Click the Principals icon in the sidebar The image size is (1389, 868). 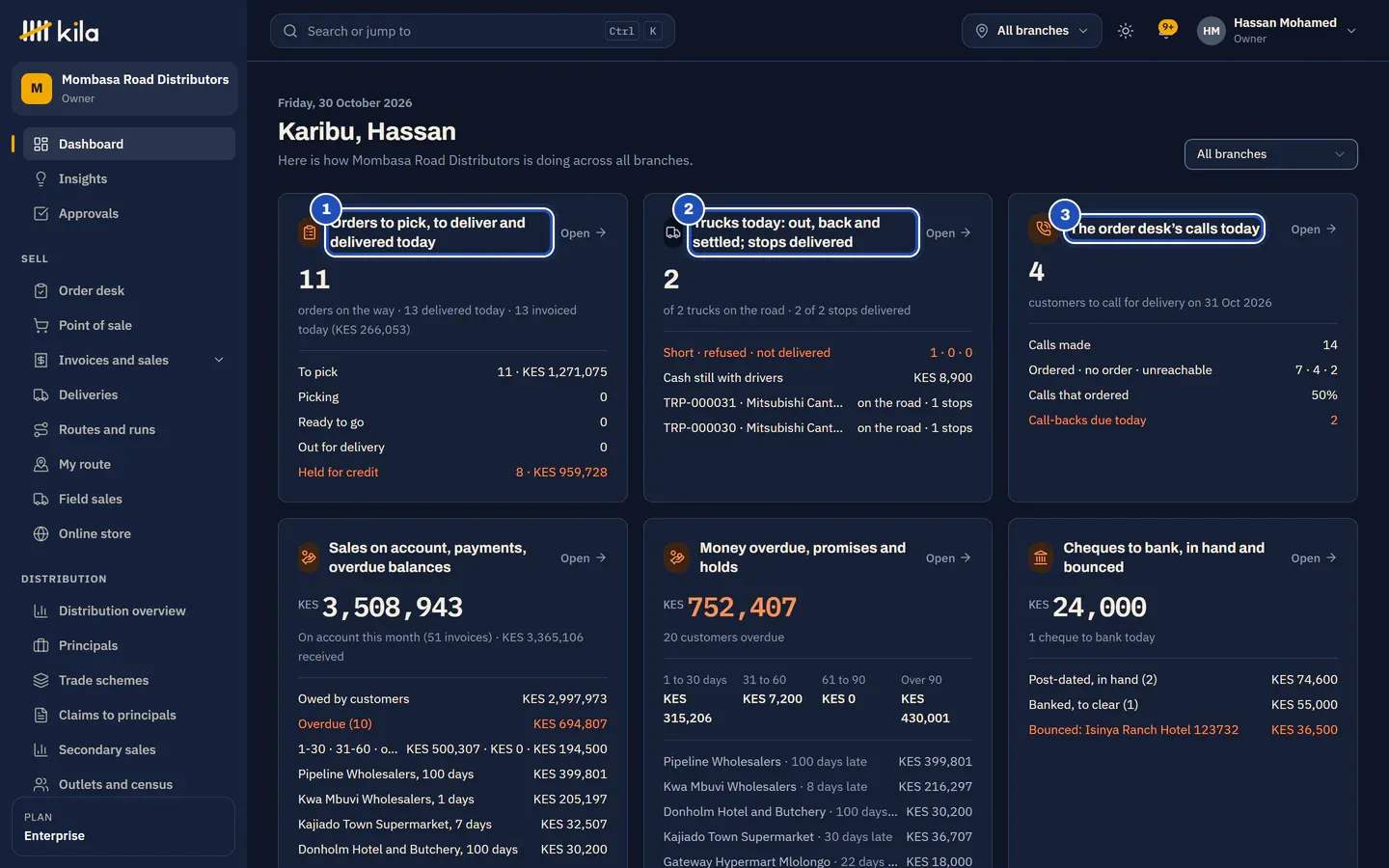(x=41, y=645)
